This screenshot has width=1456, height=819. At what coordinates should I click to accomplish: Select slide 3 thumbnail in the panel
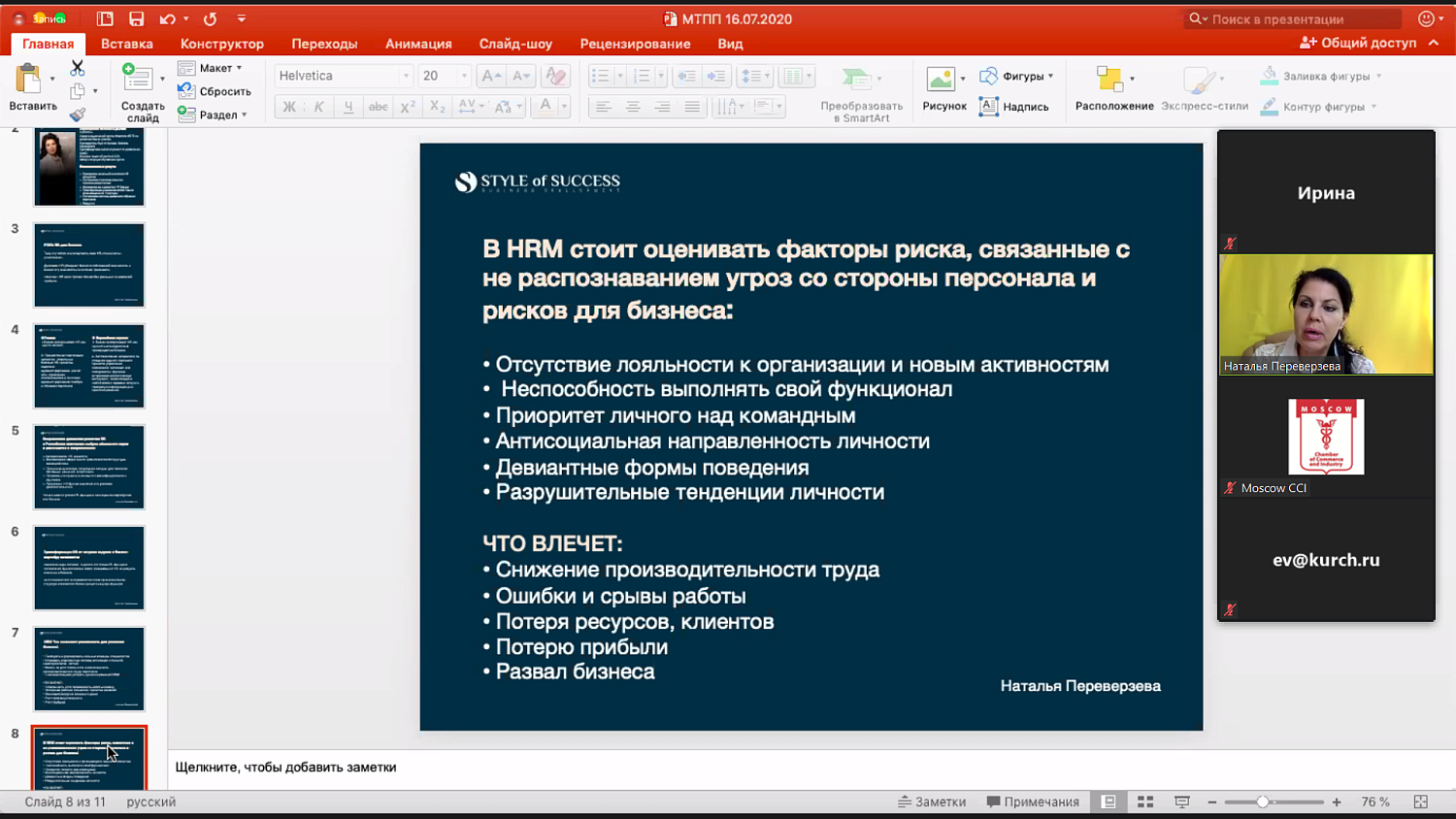pyautogui.click(x=89, y=265)
